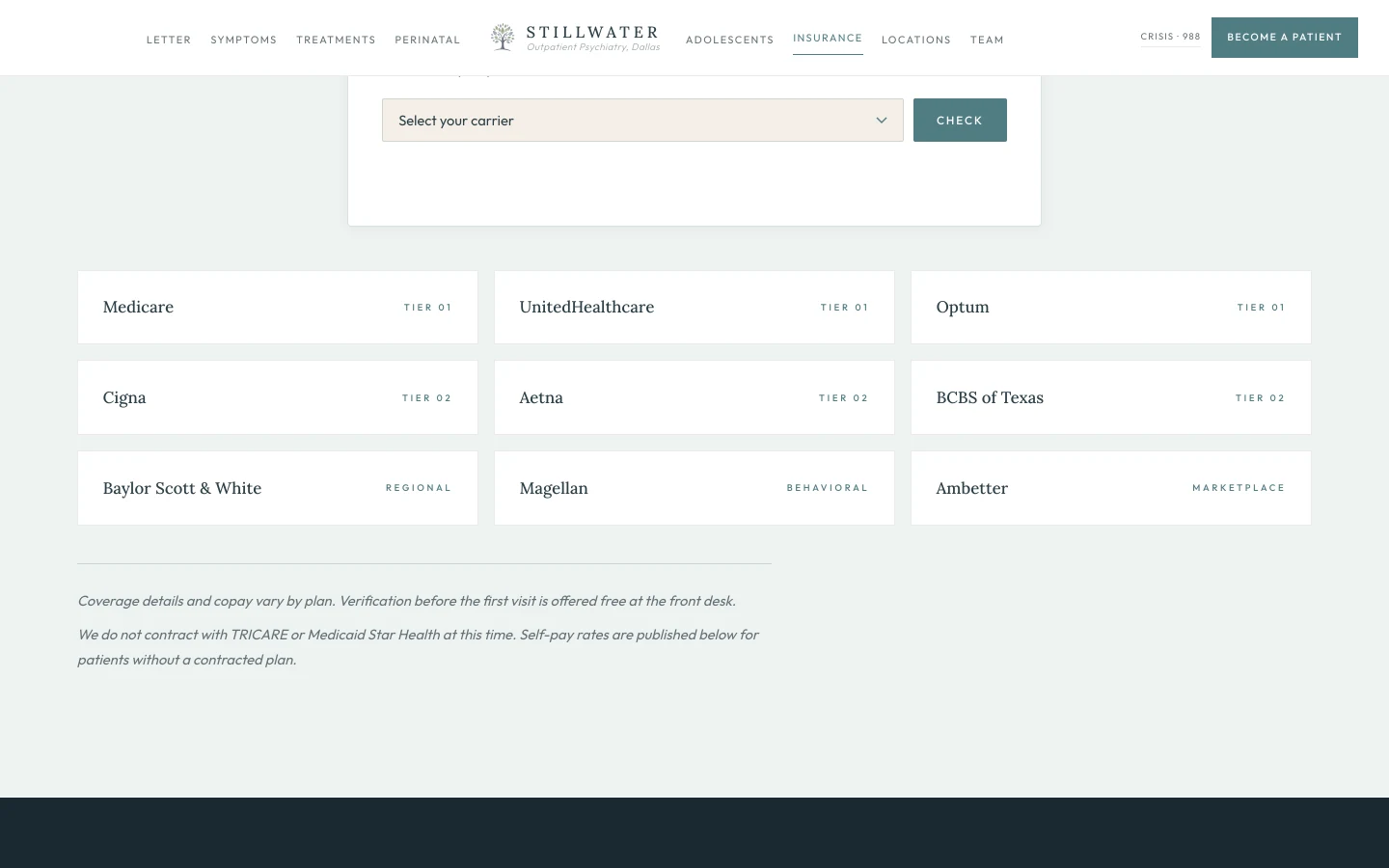1389x868 pixels.
Task: Click the Check button
Action: point(960,121)
